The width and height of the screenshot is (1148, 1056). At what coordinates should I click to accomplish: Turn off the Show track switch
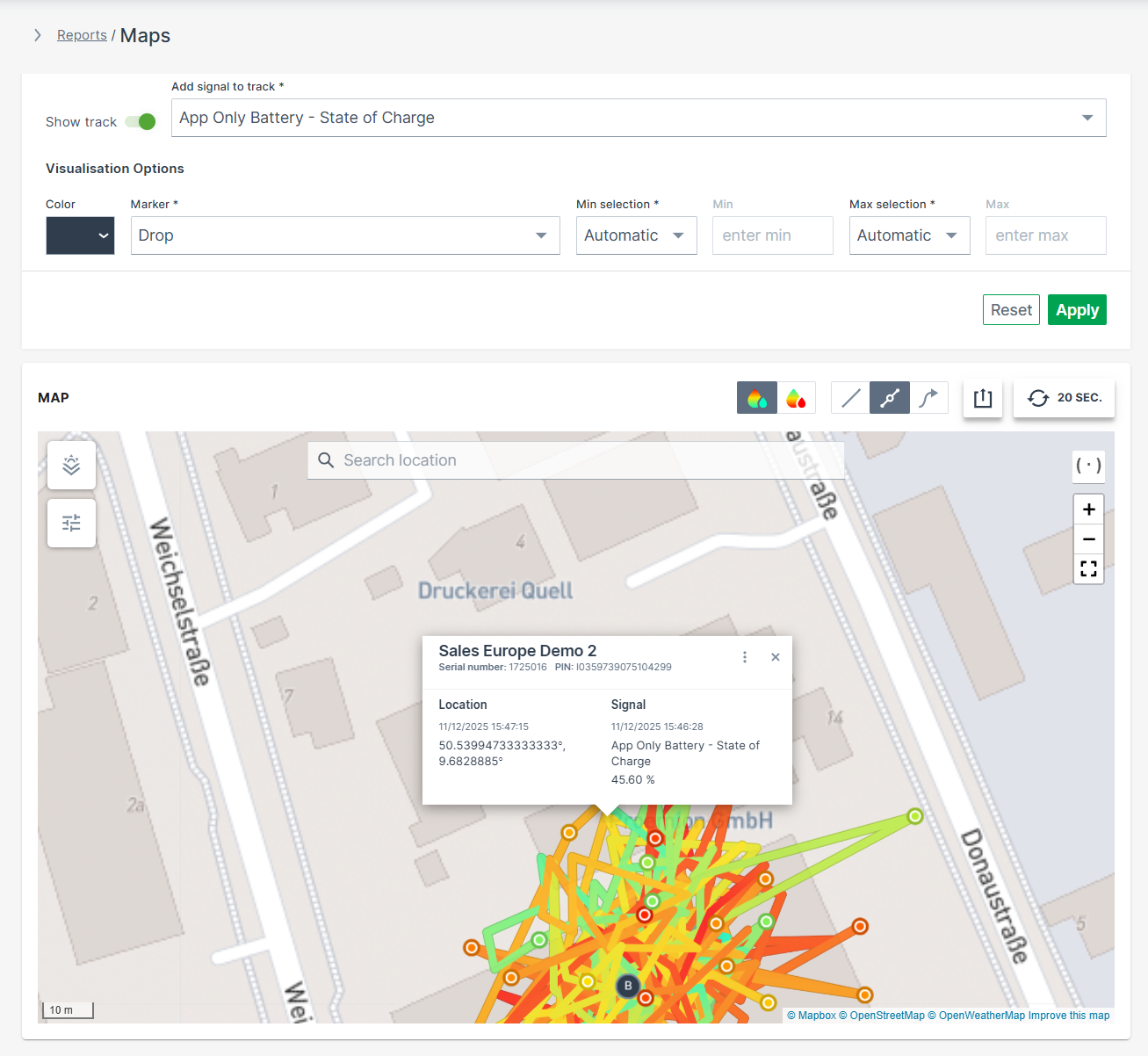tap(141, 121)
